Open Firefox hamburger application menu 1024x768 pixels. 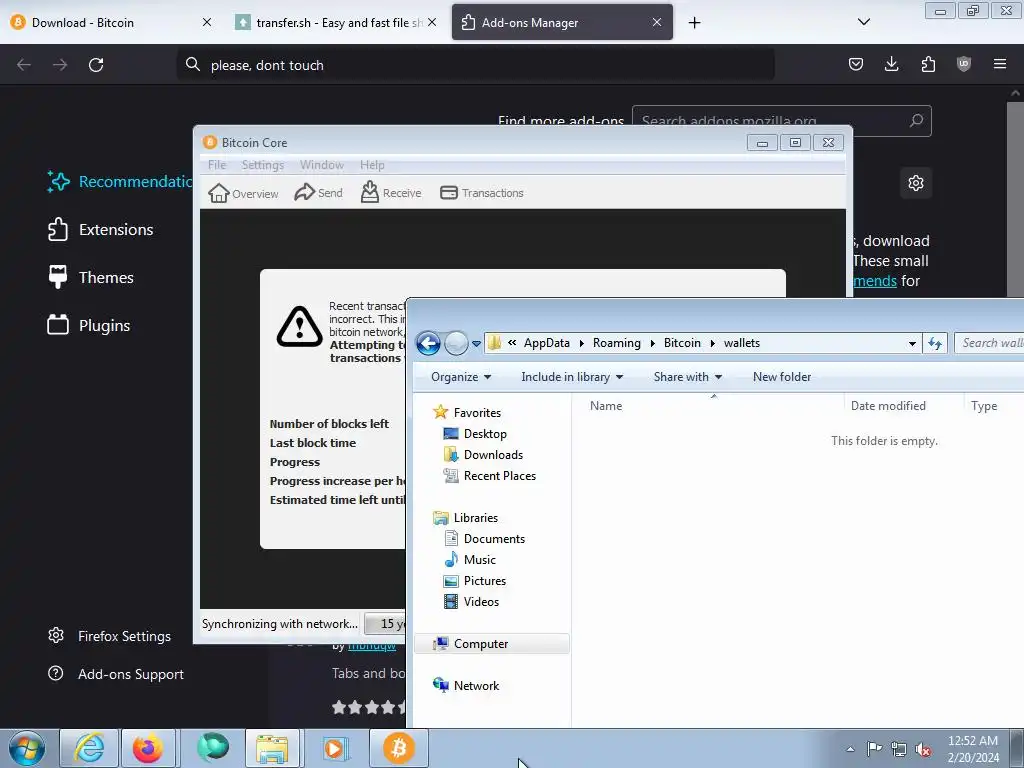coord(1000,64)
